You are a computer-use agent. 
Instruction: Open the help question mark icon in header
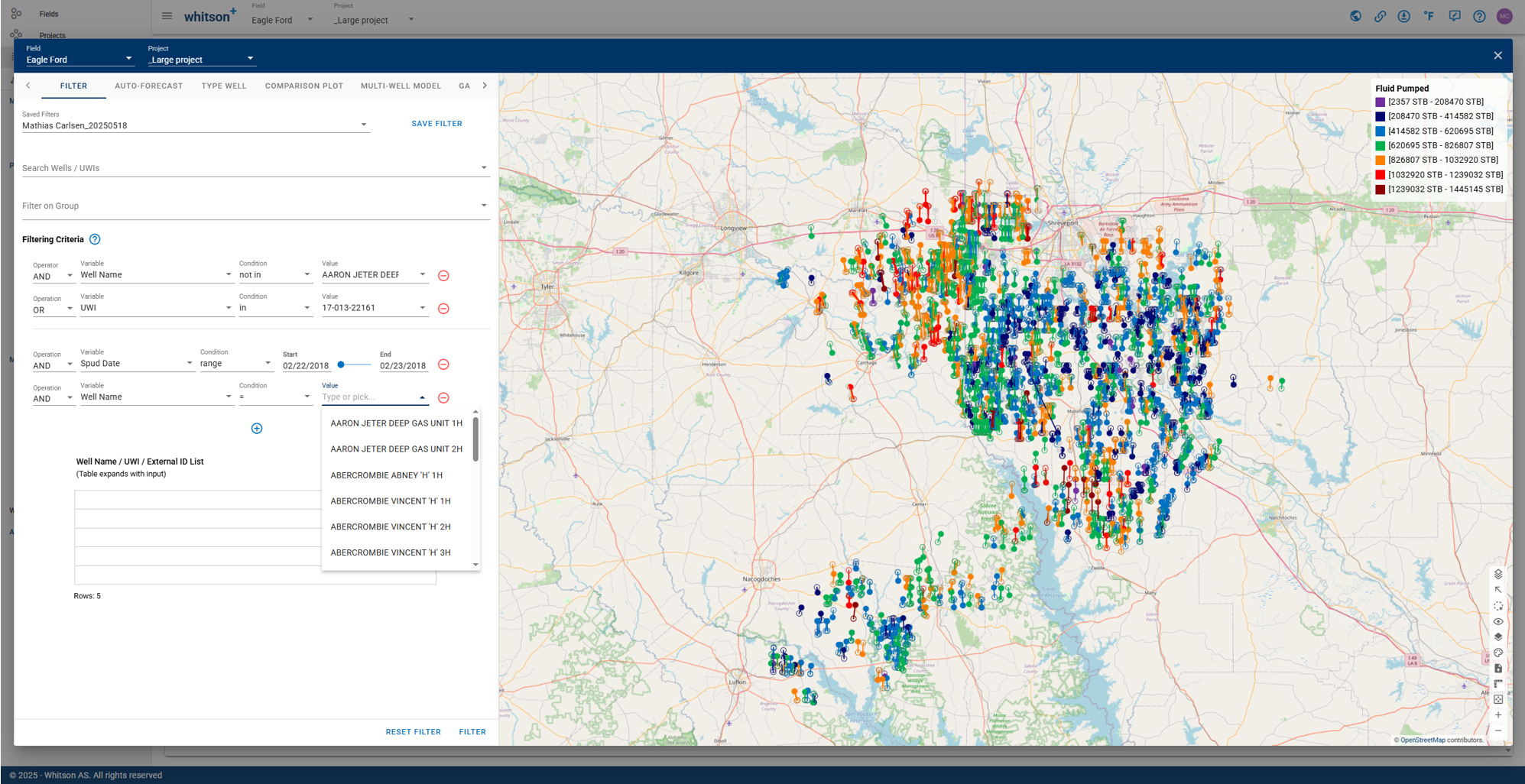(1480, 16)
